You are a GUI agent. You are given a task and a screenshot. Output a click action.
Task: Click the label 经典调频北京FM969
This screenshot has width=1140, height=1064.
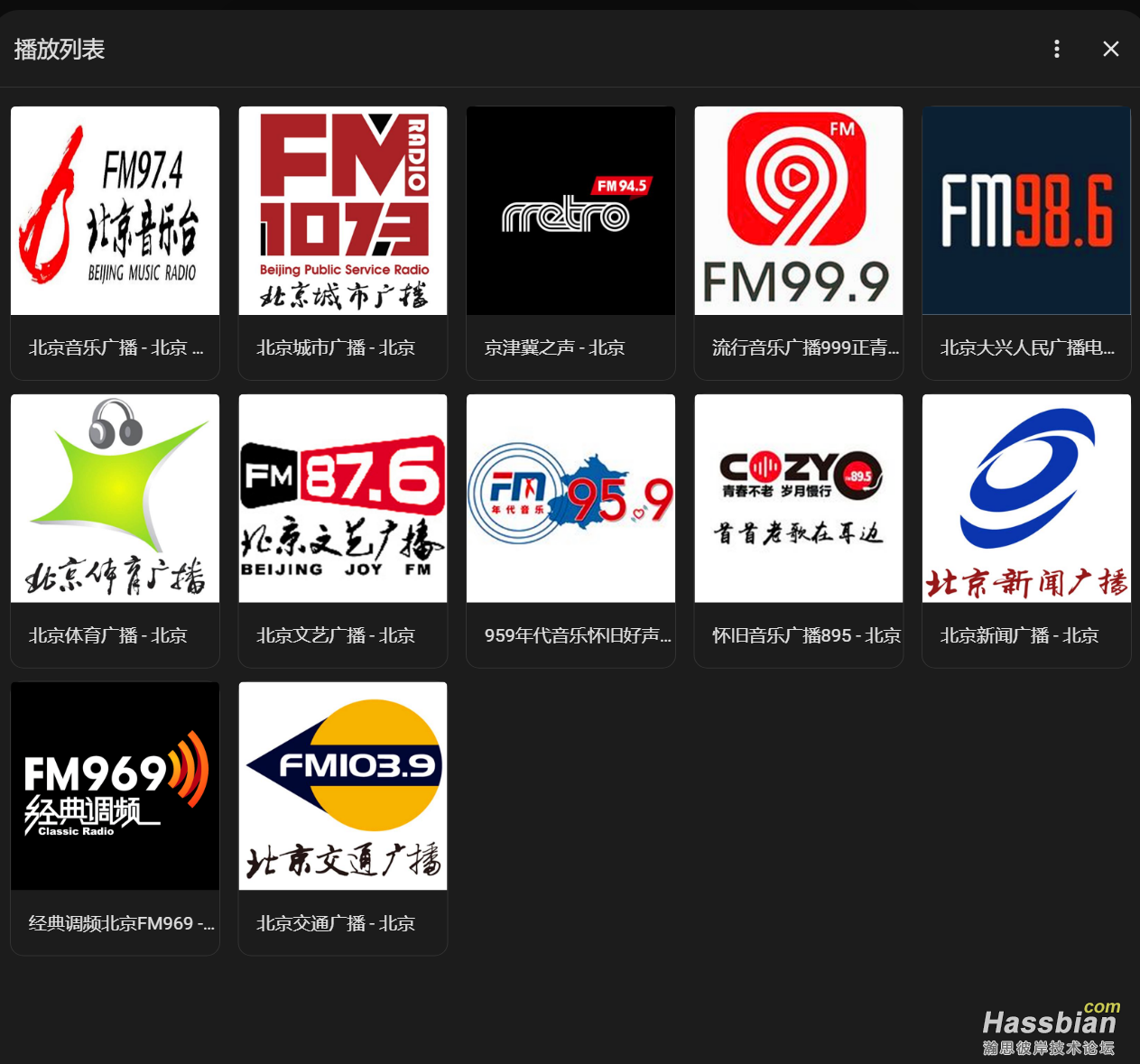coord(121,923)
